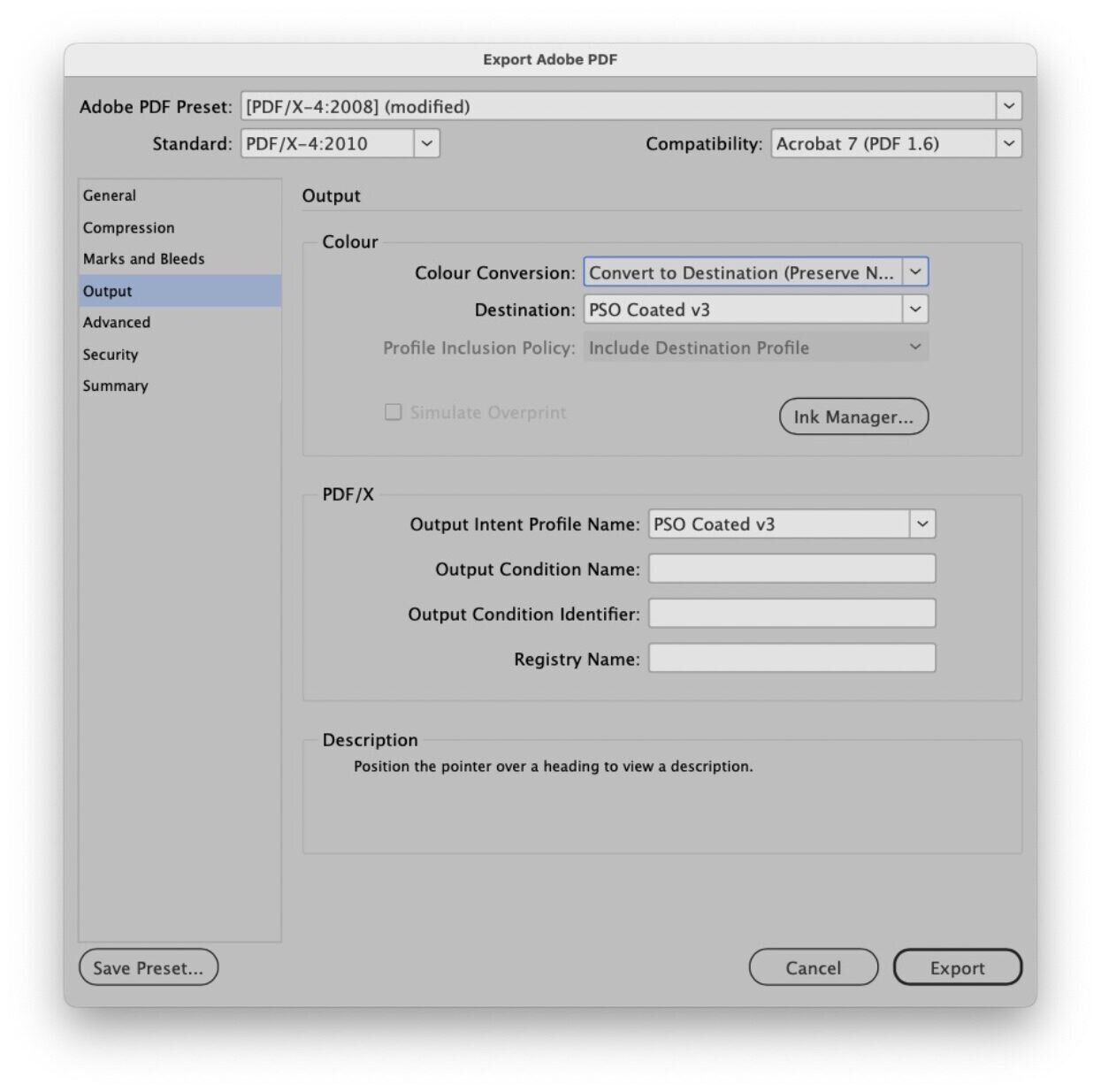Click the Ink Manager button
1101x1092 pixels.
pos(853,417)
